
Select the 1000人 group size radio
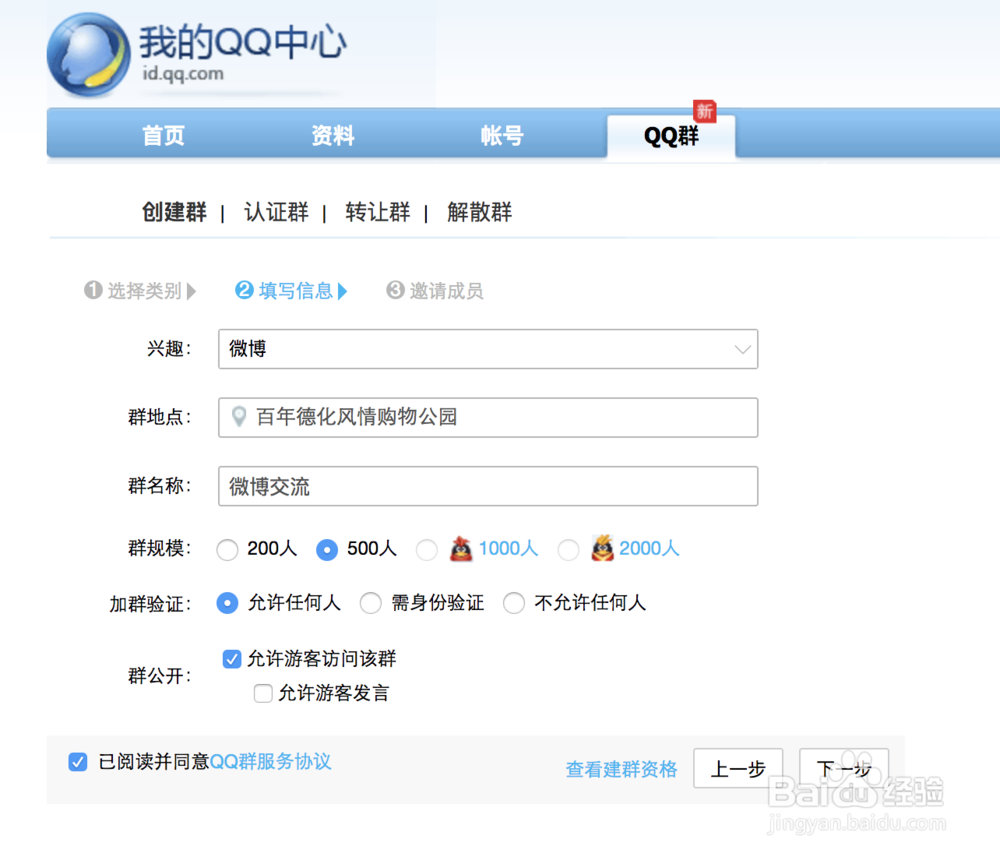pos(427,549)
